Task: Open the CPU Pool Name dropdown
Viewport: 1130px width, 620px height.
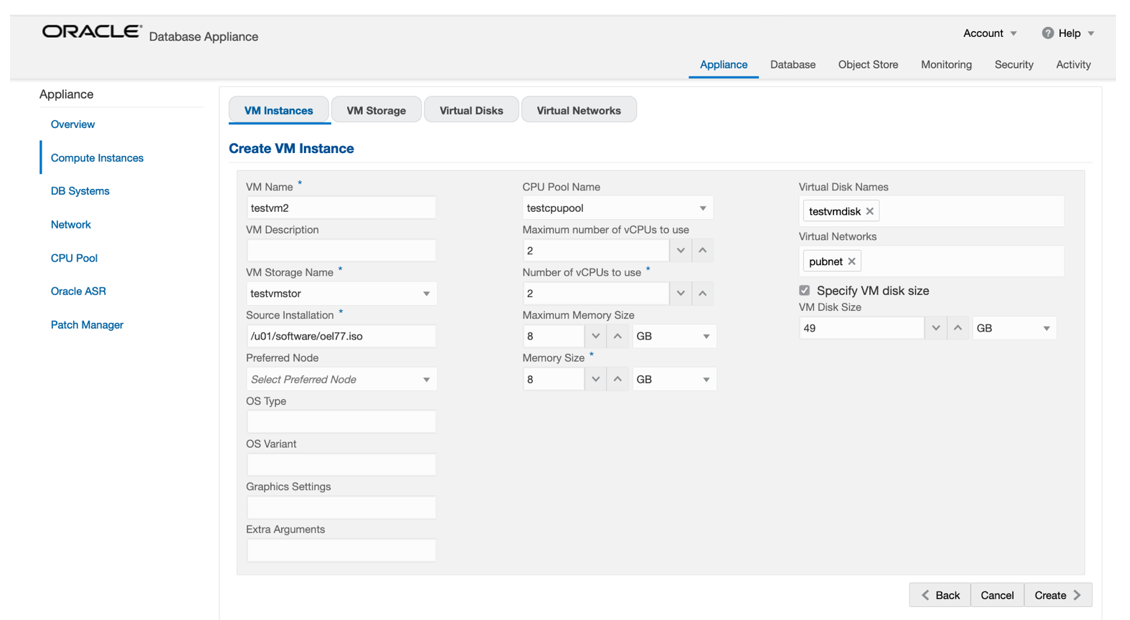Action: click(703, 208)
